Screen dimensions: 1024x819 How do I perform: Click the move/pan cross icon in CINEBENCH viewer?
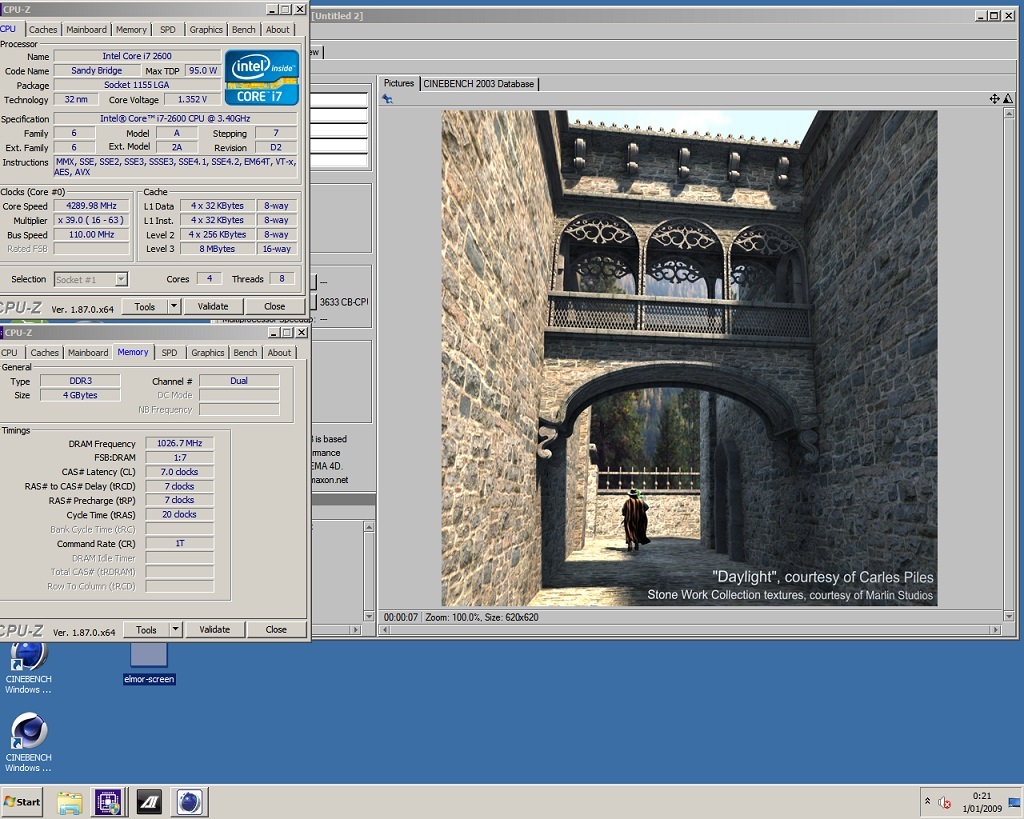point(994,99)
